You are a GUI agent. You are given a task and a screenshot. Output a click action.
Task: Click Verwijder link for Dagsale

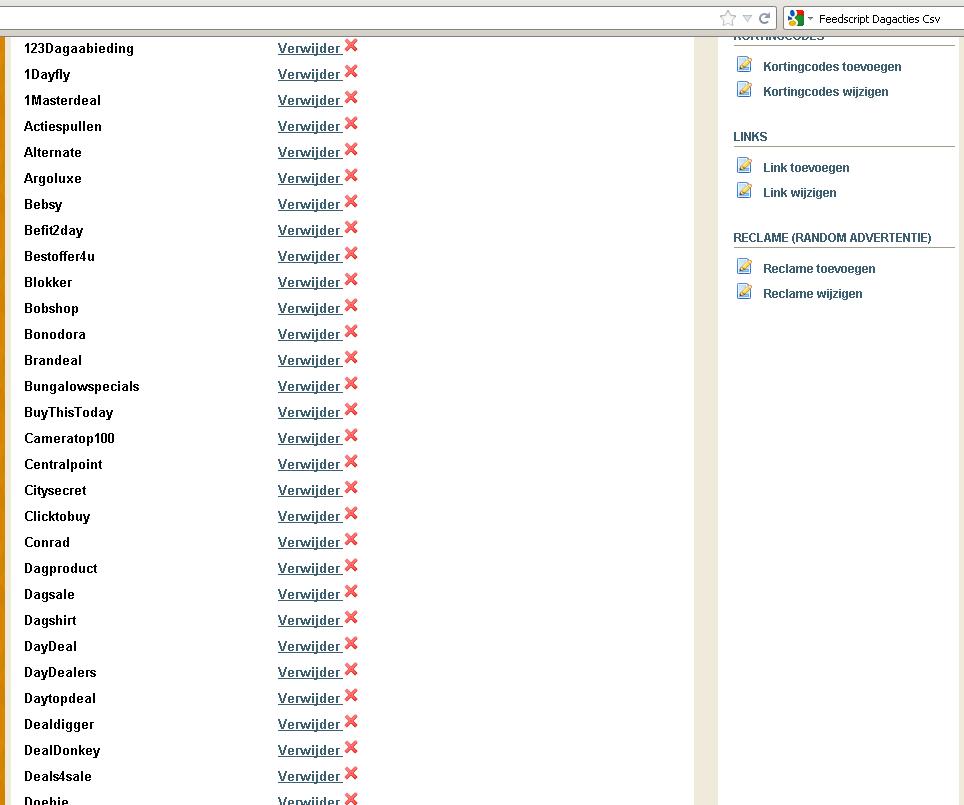click(x=309, y=595)
